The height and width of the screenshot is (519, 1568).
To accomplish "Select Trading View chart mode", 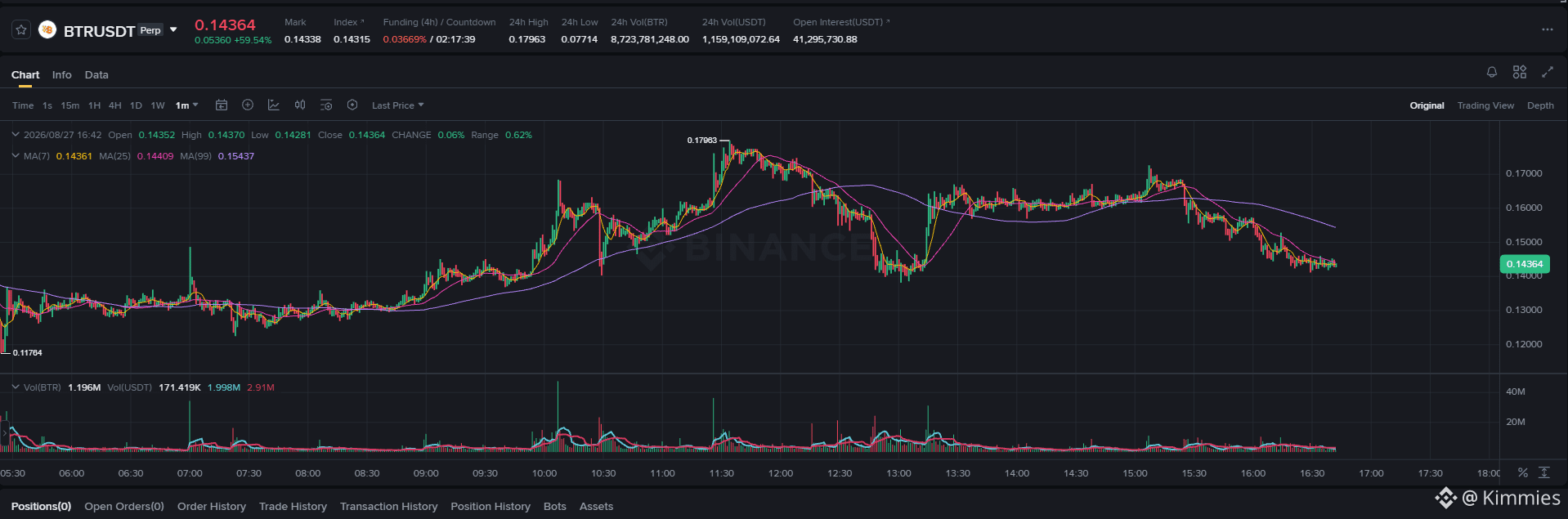I will pos(1485,105).
